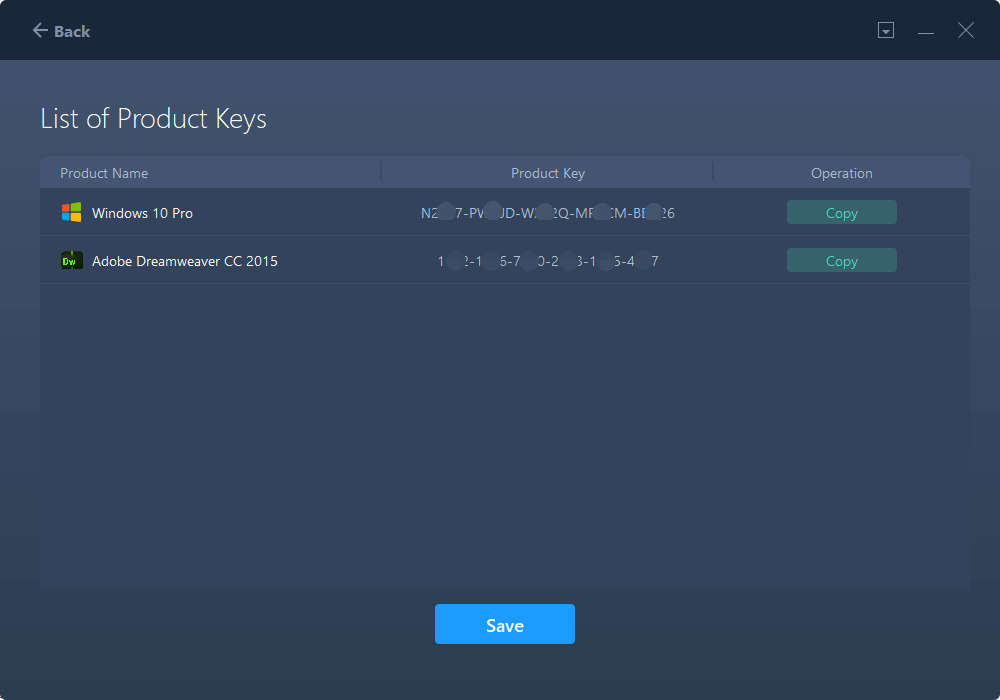Viewport: 1000px width, 700px height.
Task: Click the Windows 10 Pro product key
Action: coord(547,213)
